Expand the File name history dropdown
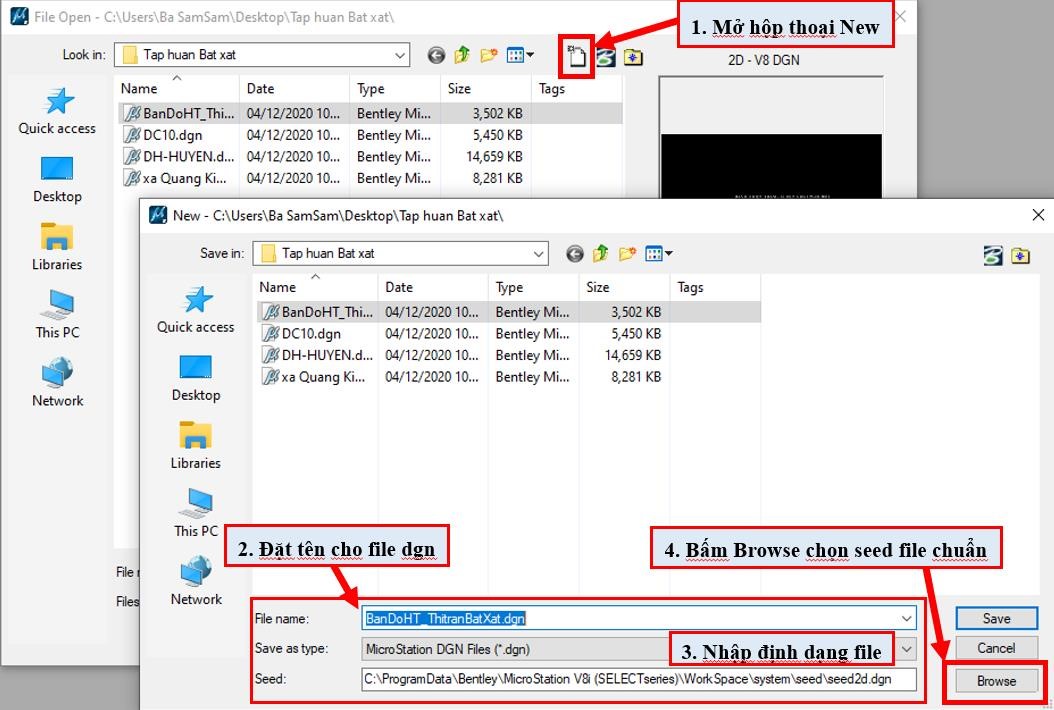Screen dimensions: 1054x710 click(905, 617)
